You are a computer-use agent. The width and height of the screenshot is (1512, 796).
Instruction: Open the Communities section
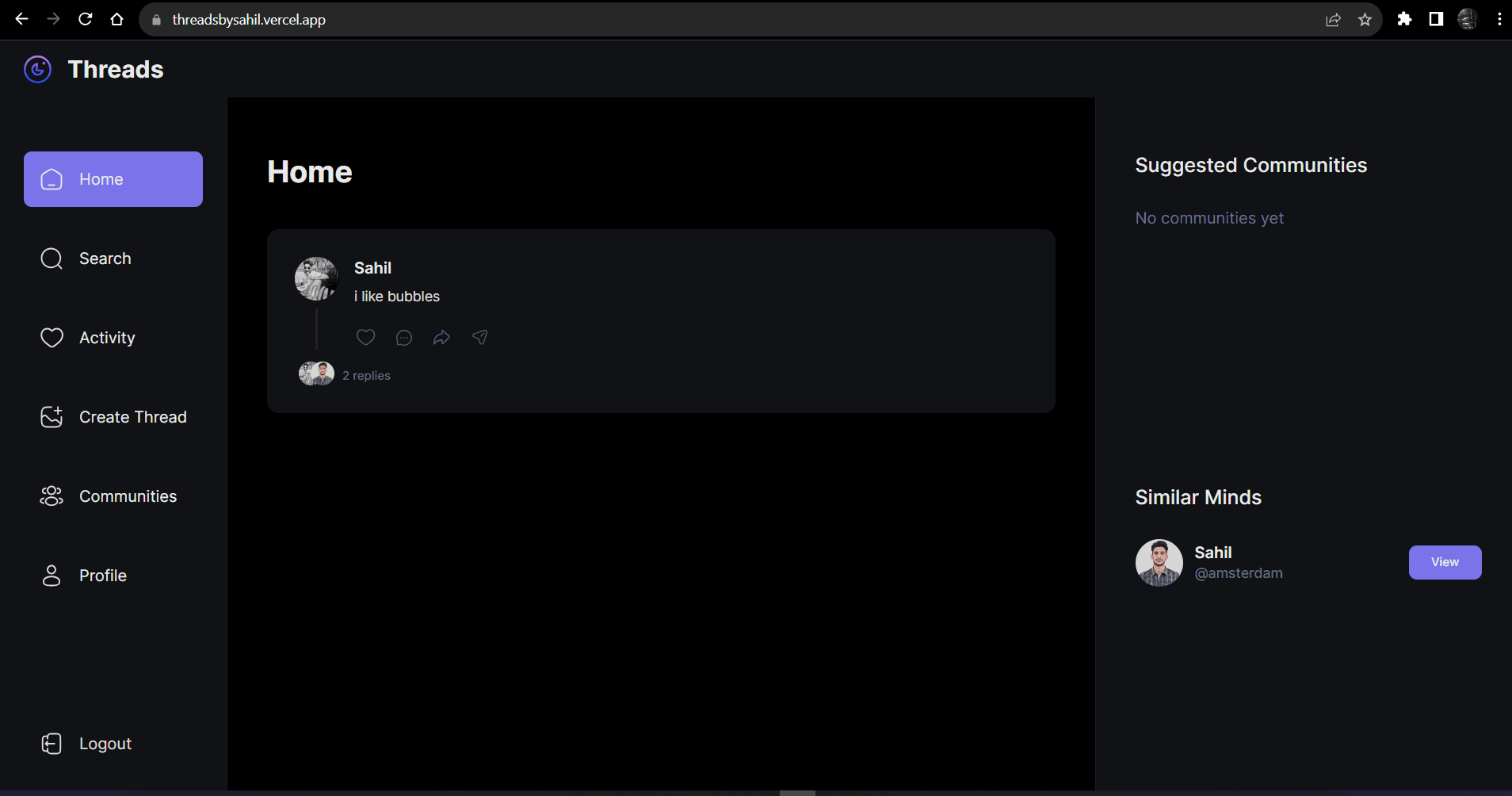click(x=127, y=496)
